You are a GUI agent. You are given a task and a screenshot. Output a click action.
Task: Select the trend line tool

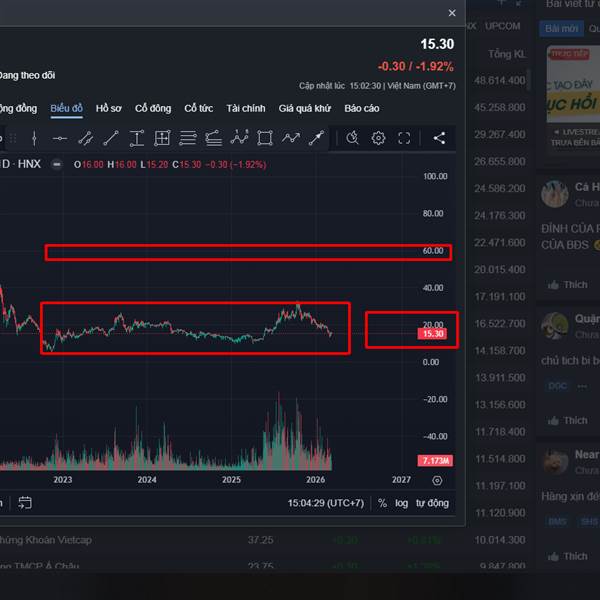pos(111,138)
